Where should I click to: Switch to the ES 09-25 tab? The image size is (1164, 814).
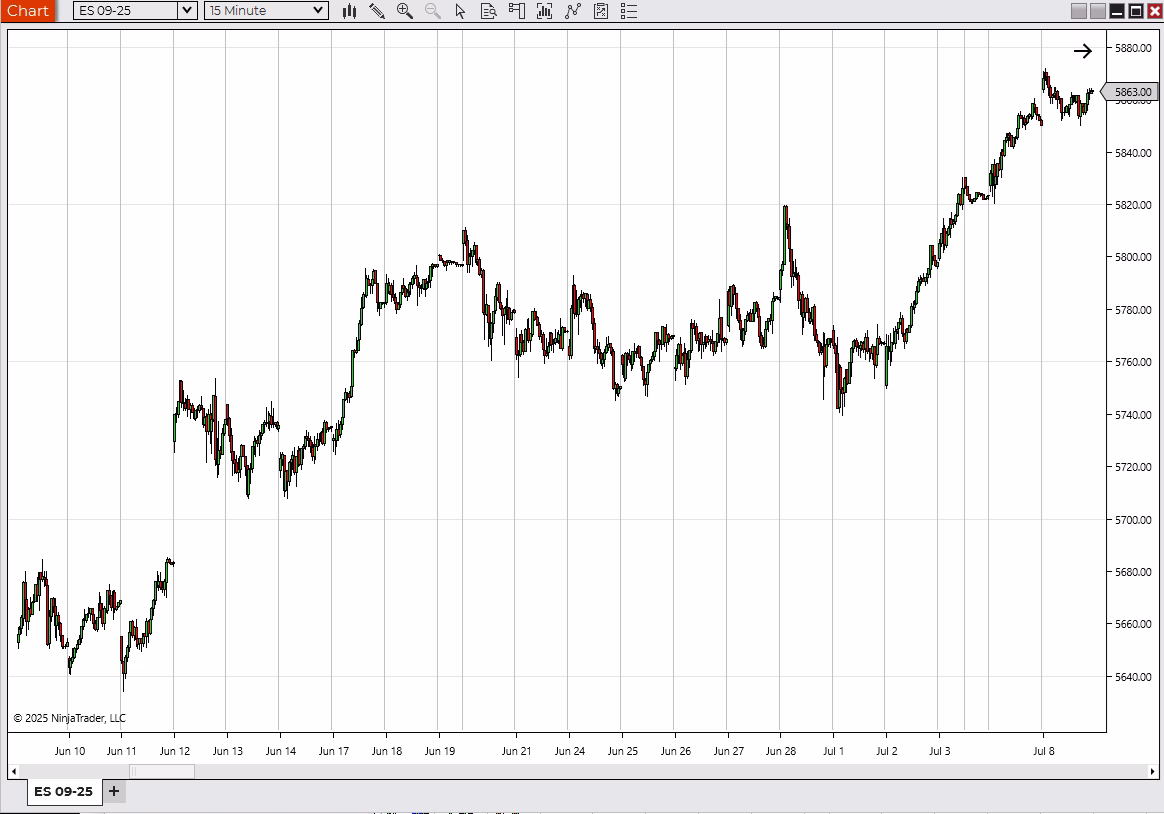(x=63, y=791)
